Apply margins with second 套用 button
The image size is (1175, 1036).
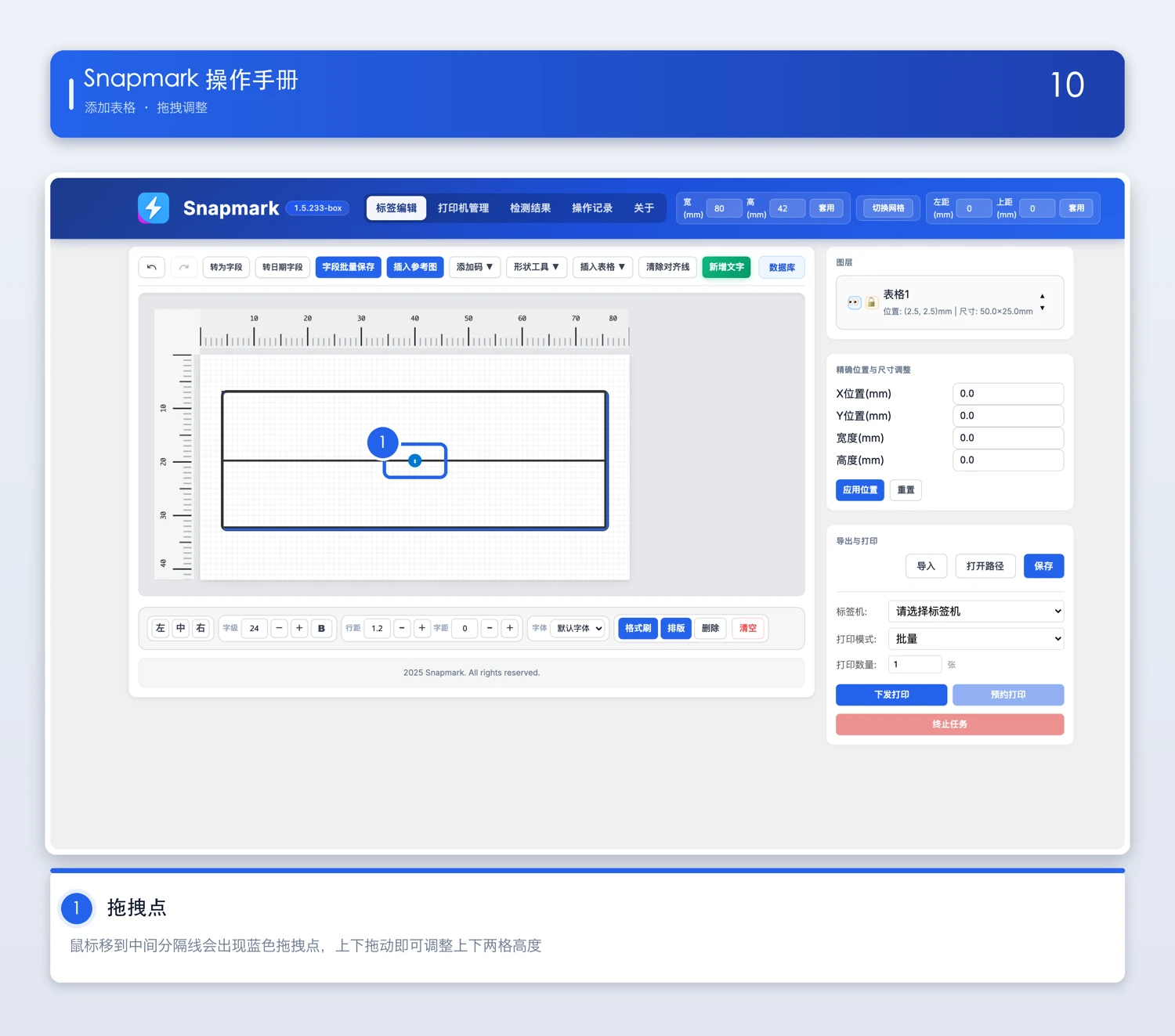[1076, 208]
